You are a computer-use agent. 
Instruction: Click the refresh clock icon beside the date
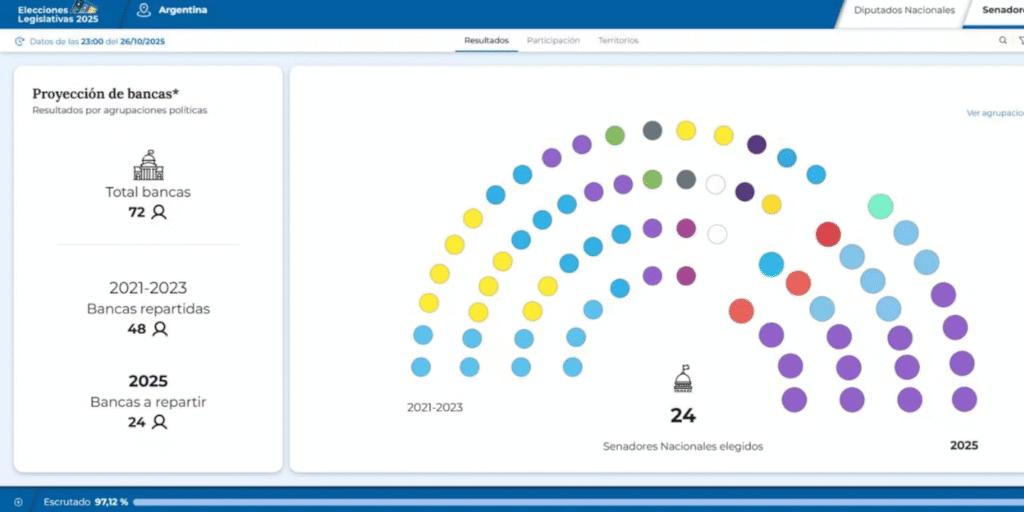[20, 41]
